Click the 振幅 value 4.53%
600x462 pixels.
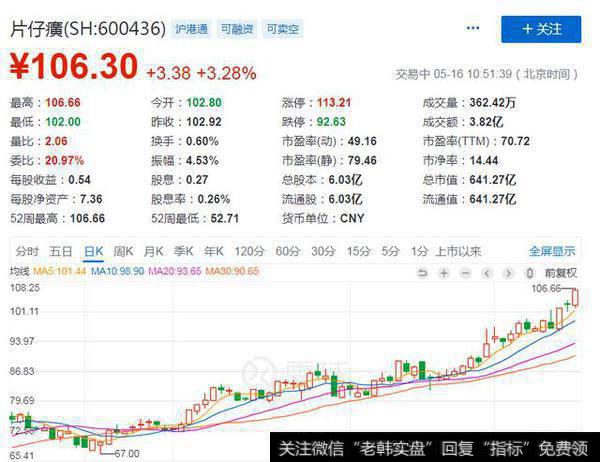pos(202,160)
